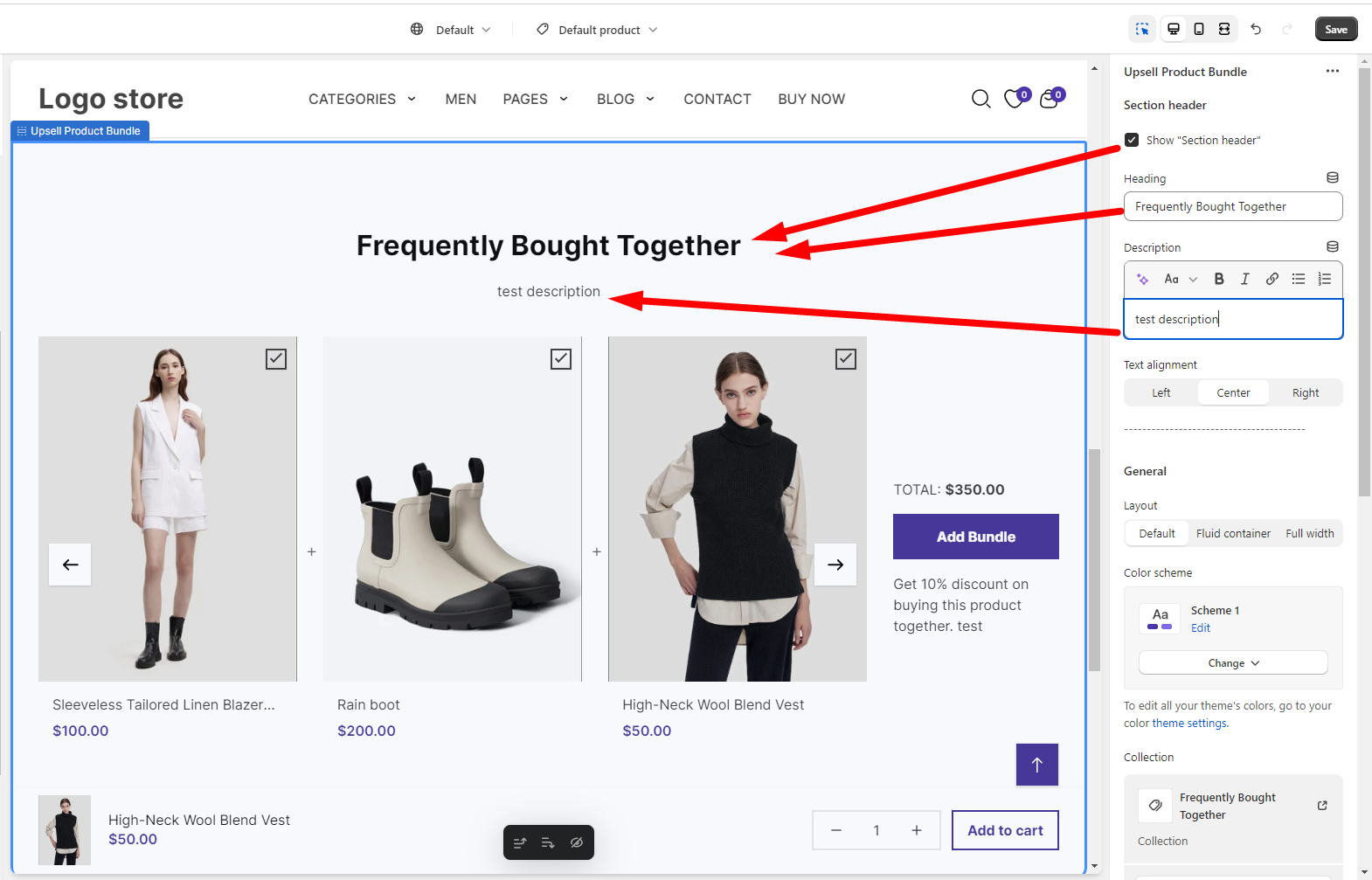
Task: Insert link in description toolbar
Action: pyautogui.click(x=1272, y=279)
